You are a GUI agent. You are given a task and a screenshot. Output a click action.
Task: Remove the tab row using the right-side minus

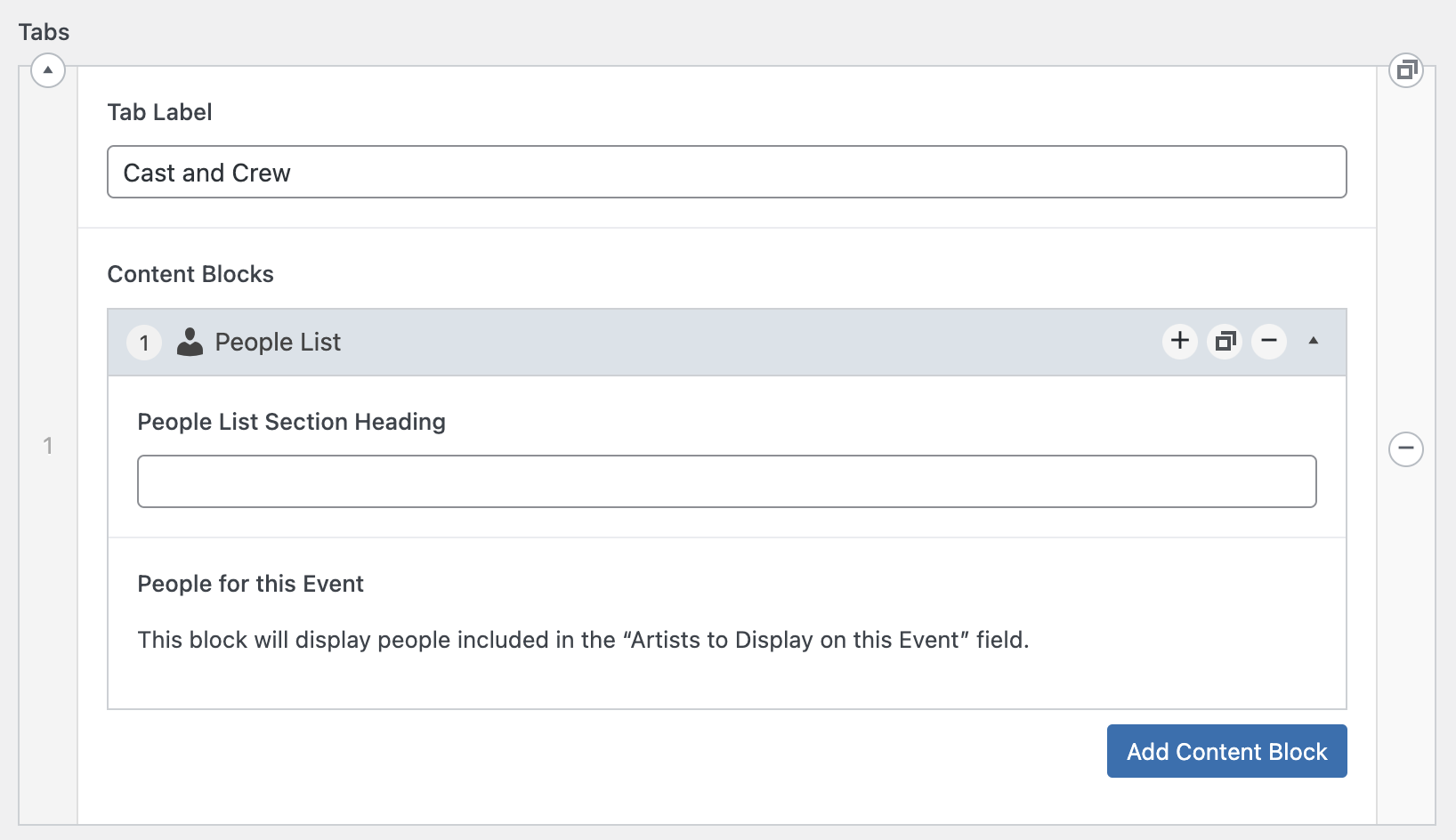click(1406, 448)
